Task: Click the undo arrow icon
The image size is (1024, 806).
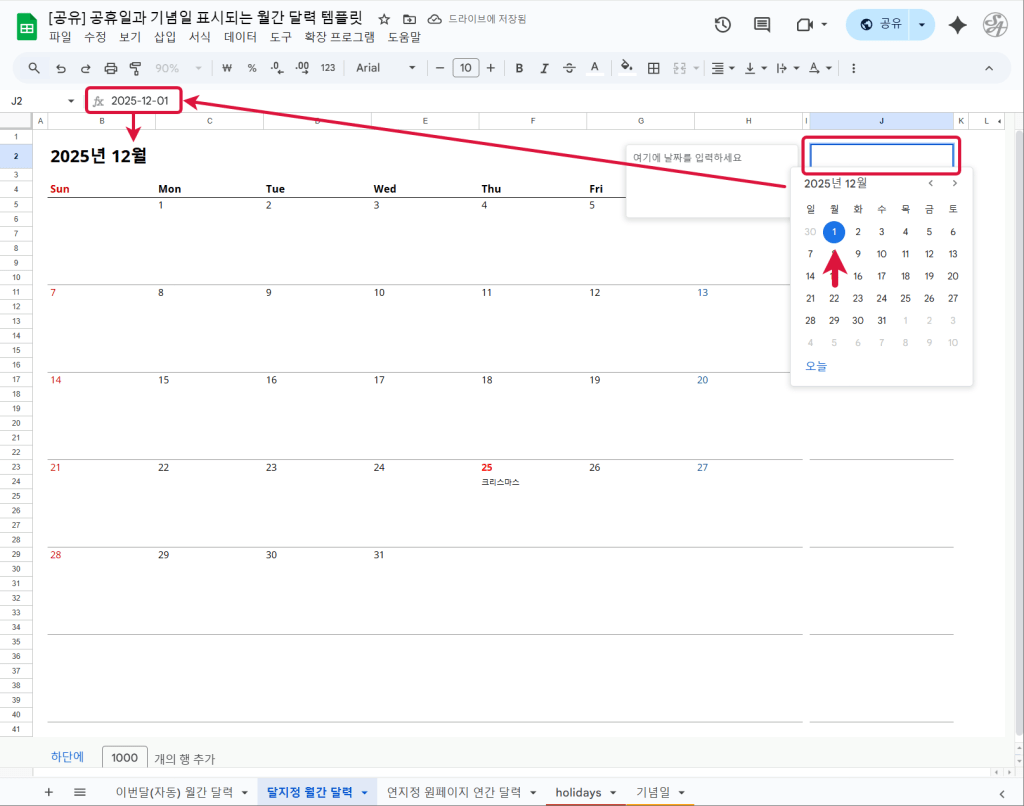Action: coord(61,68)
